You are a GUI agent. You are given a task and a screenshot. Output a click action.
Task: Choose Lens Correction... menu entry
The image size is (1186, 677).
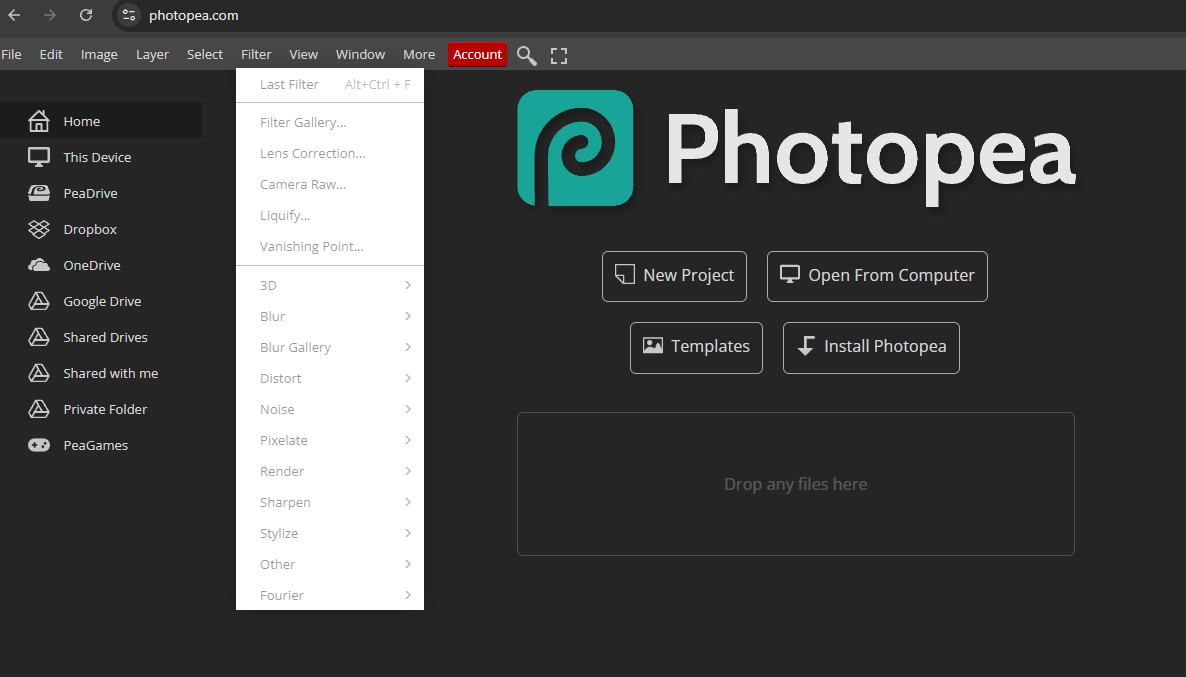coord(330,154)
